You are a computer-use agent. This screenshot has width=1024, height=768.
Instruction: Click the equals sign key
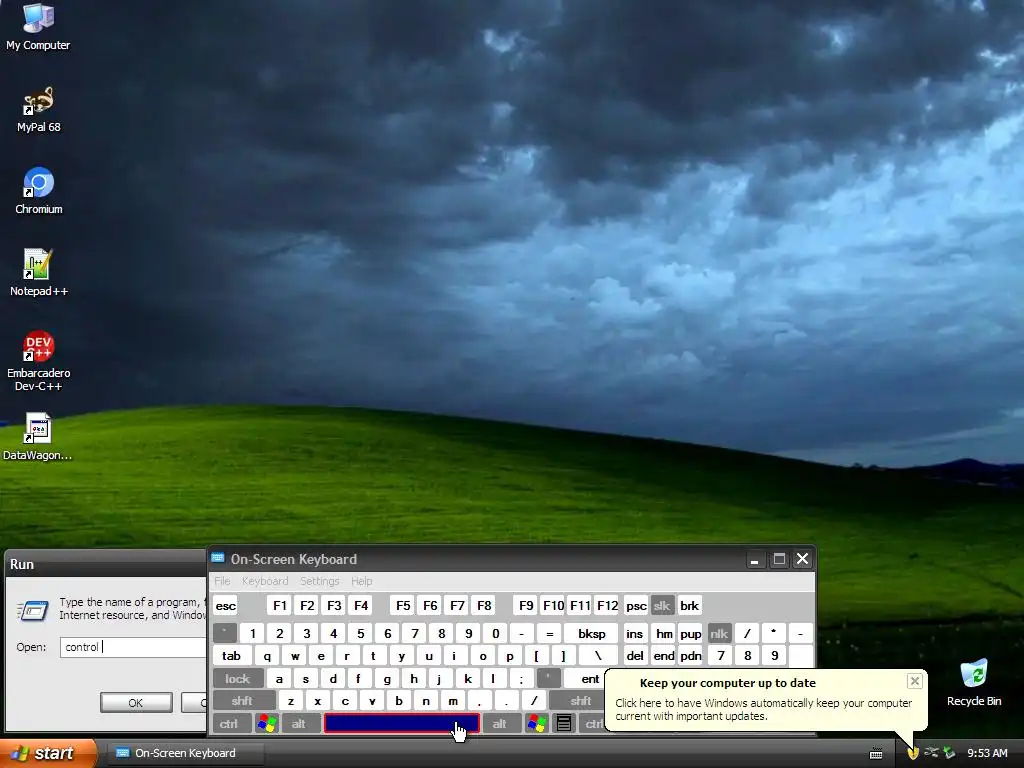pos(549,633)
